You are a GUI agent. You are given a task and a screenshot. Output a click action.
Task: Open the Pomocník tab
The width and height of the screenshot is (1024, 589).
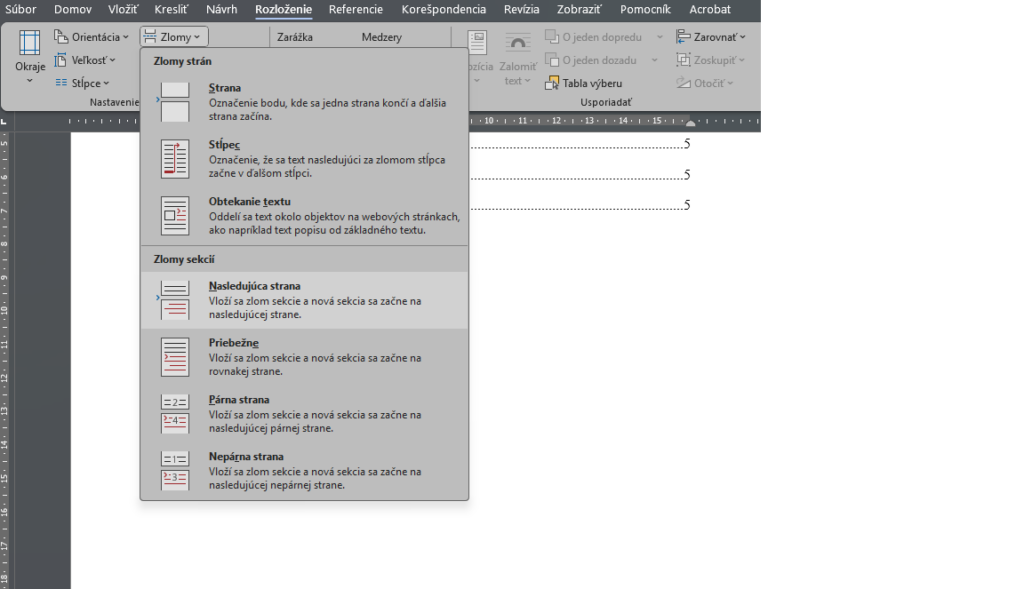(x=645, y=9)
